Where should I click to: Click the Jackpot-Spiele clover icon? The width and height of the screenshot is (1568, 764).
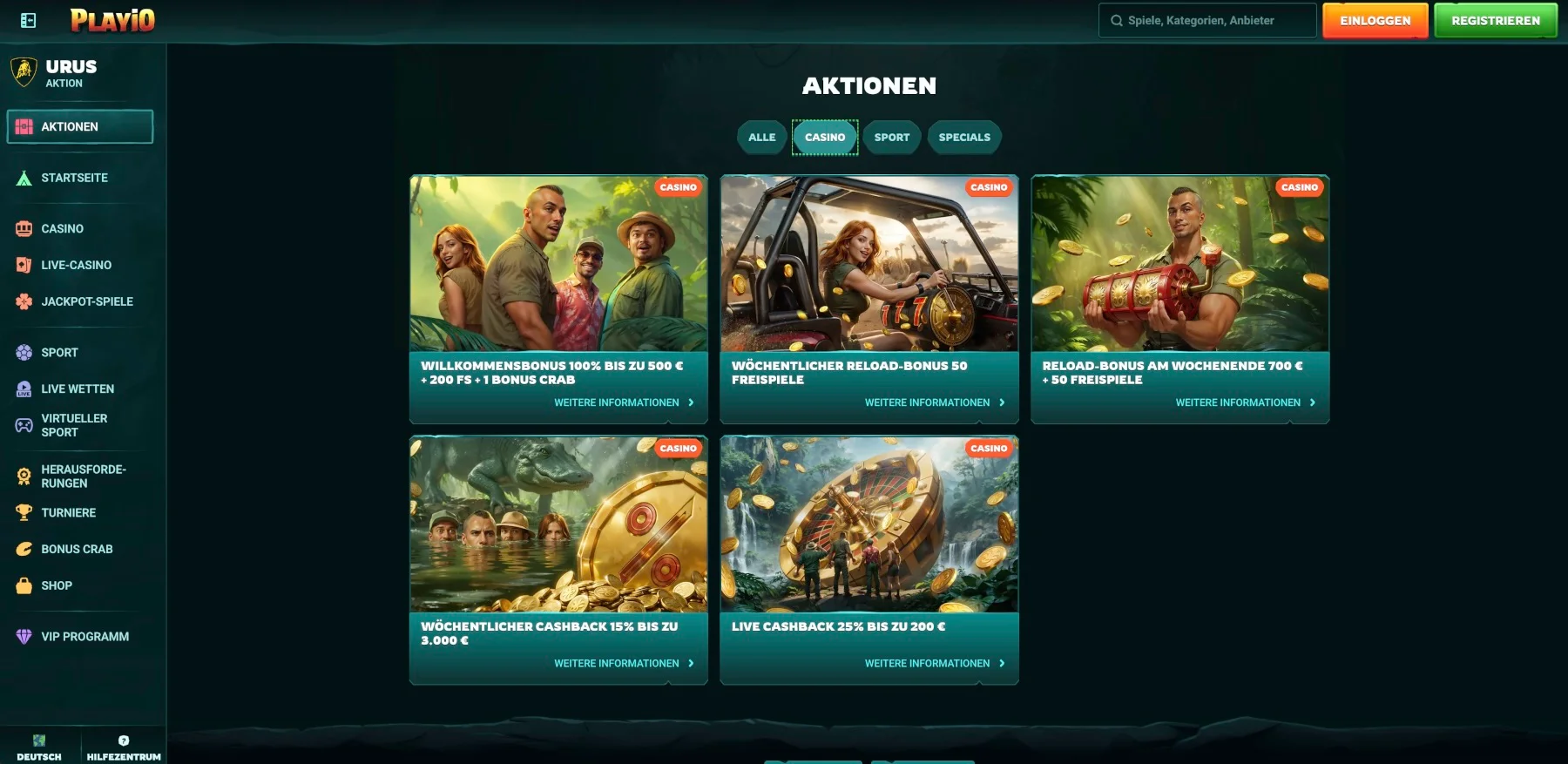(24, 301)
